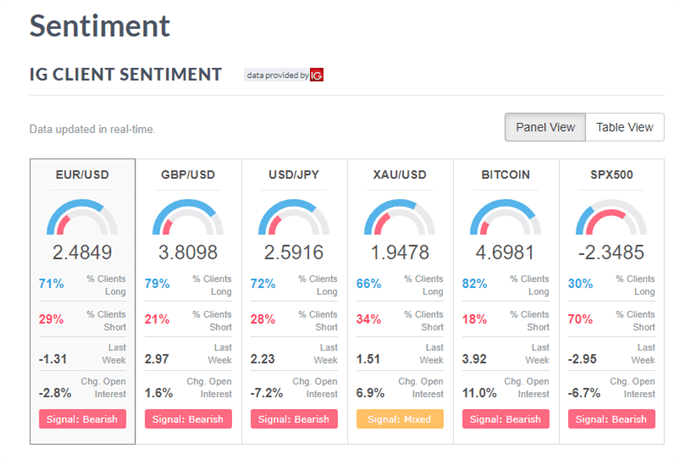Click SPX500 Signal: Bearish button
Viewport: 679px width, 459px height.
(612, 419)
